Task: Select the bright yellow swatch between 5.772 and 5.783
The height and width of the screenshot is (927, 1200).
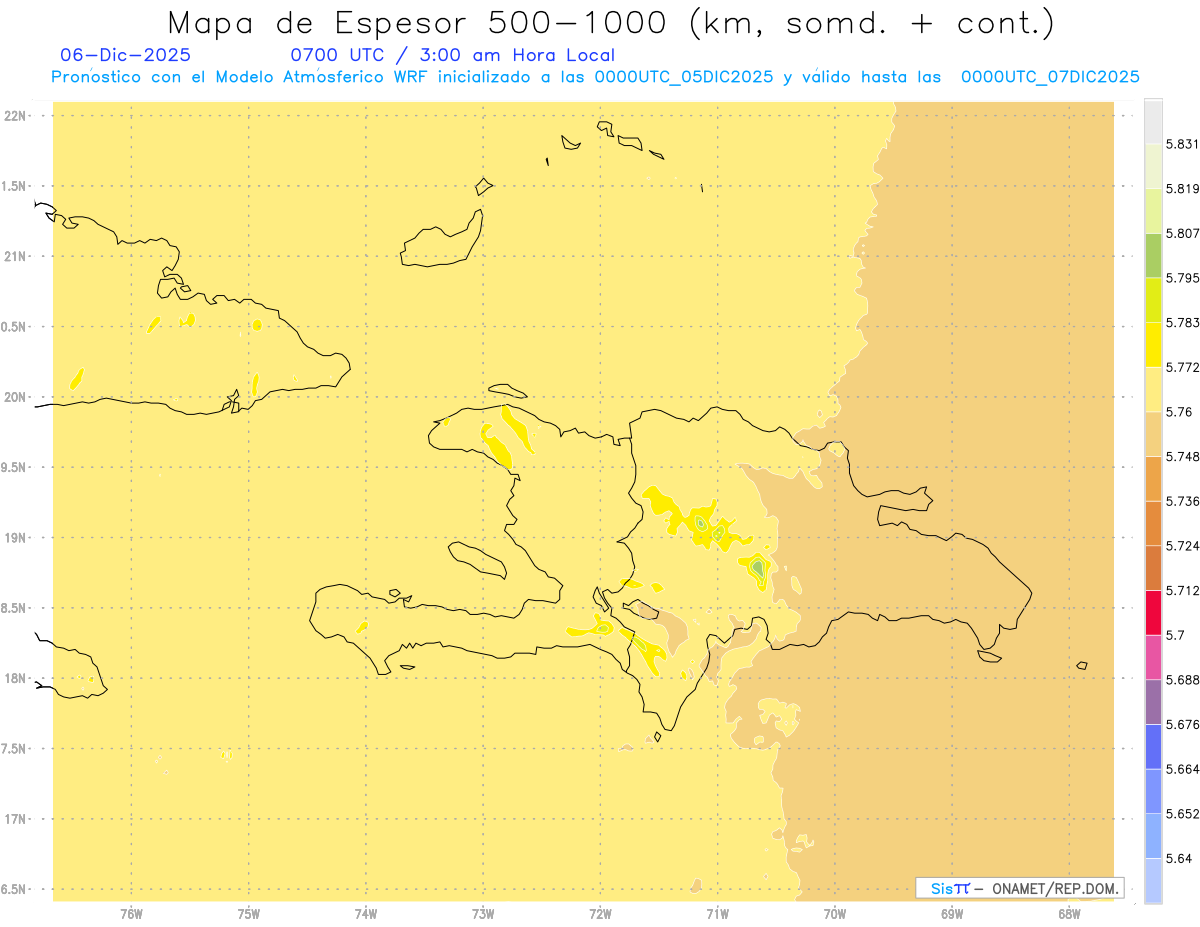Action: tap(1153, 345)
